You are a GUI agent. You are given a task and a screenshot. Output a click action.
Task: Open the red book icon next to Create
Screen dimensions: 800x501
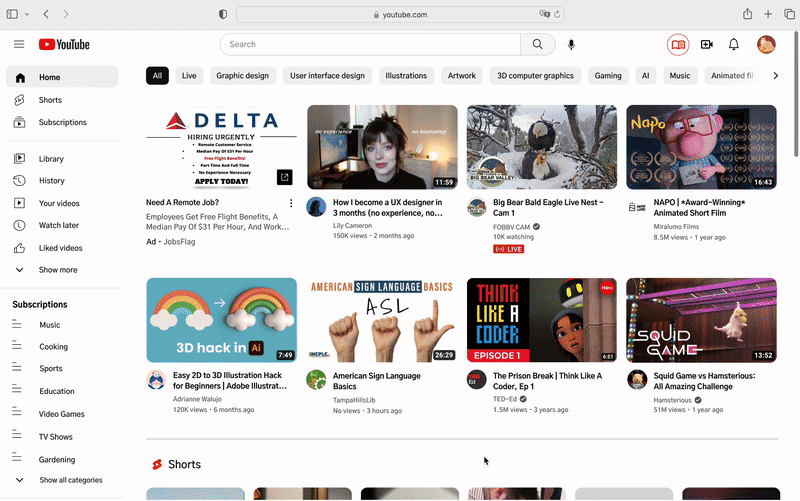[x=678, y=45]
